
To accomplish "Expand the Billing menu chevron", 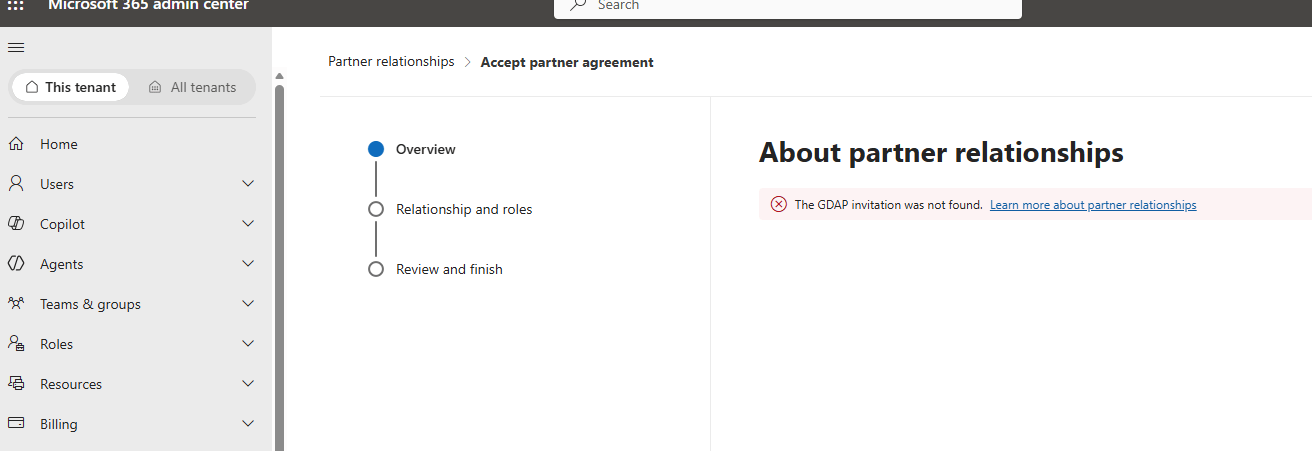I will click(x=249, y=424).
